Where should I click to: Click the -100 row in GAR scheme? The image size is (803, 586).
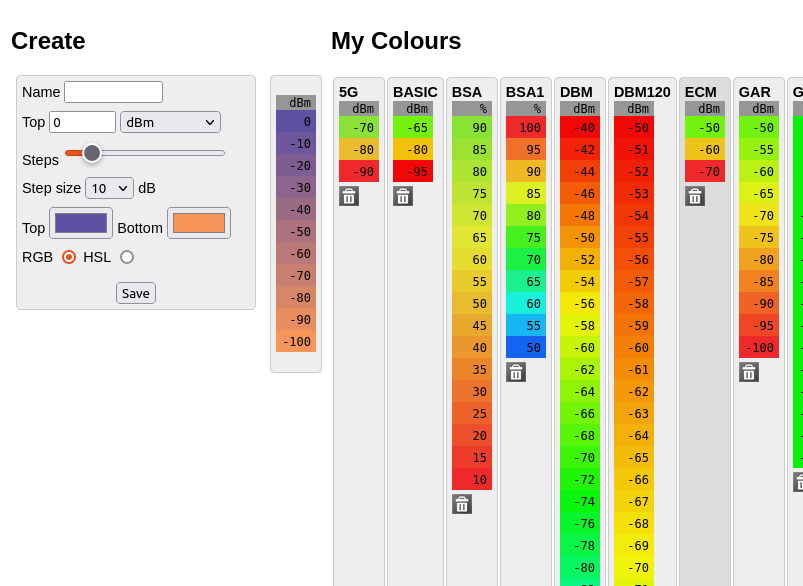[759, 348]
